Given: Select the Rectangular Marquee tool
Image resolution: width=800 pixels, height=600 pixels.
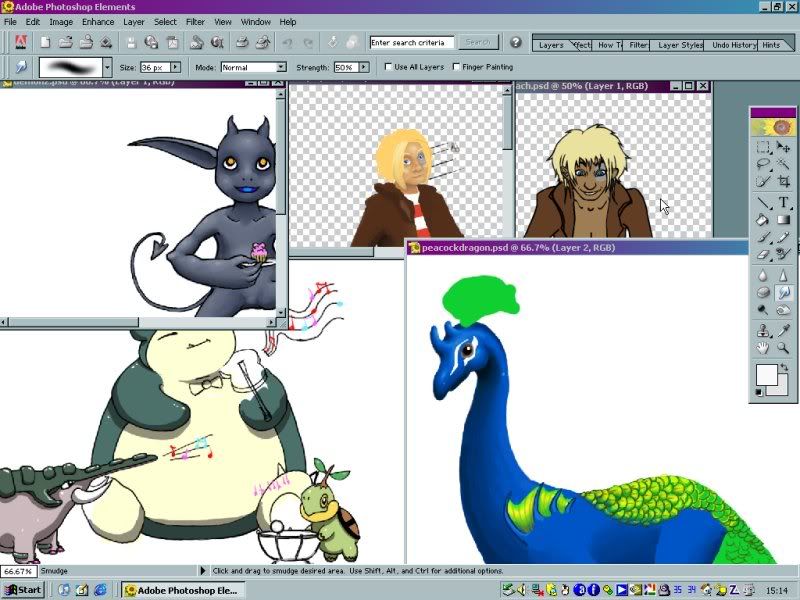Looking at the screenshot, I should [x=763, y=147].
